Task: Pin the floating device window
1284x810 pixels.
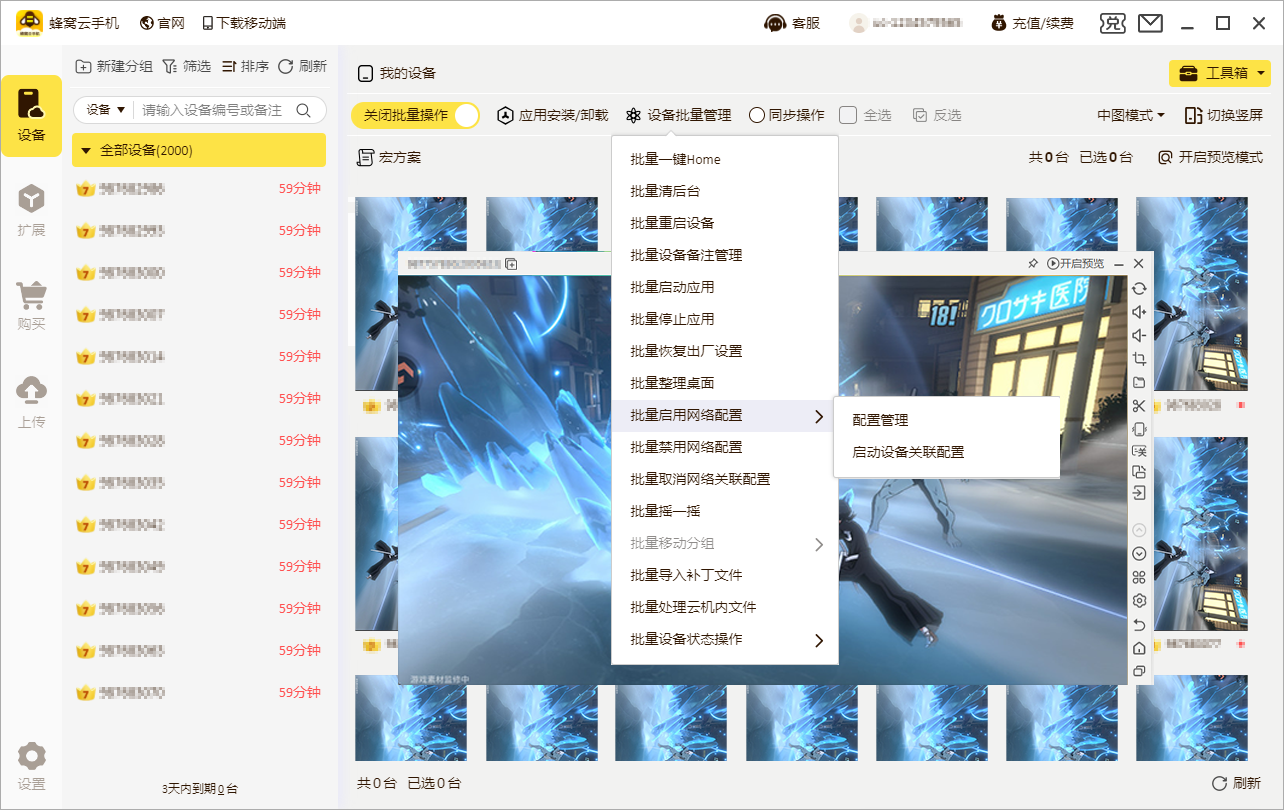Action: click(x=1033, y=263)
